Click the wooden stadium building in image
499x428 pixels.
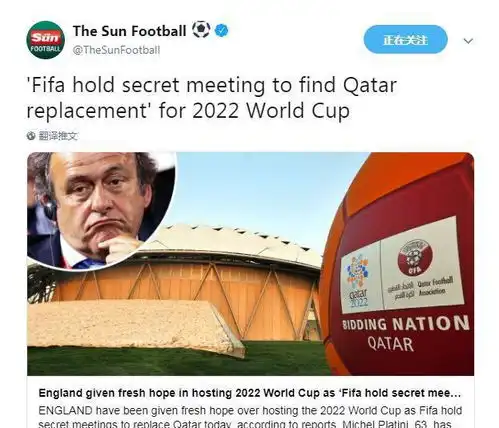click(187, 283)
